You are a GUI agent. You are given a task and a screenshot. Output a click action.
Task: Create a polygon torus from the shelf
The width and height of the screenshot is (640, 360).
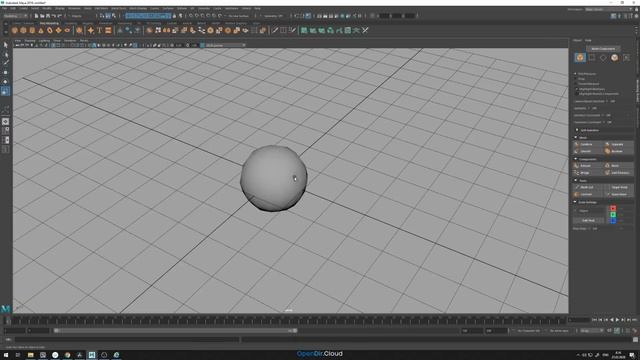(50, 30)
